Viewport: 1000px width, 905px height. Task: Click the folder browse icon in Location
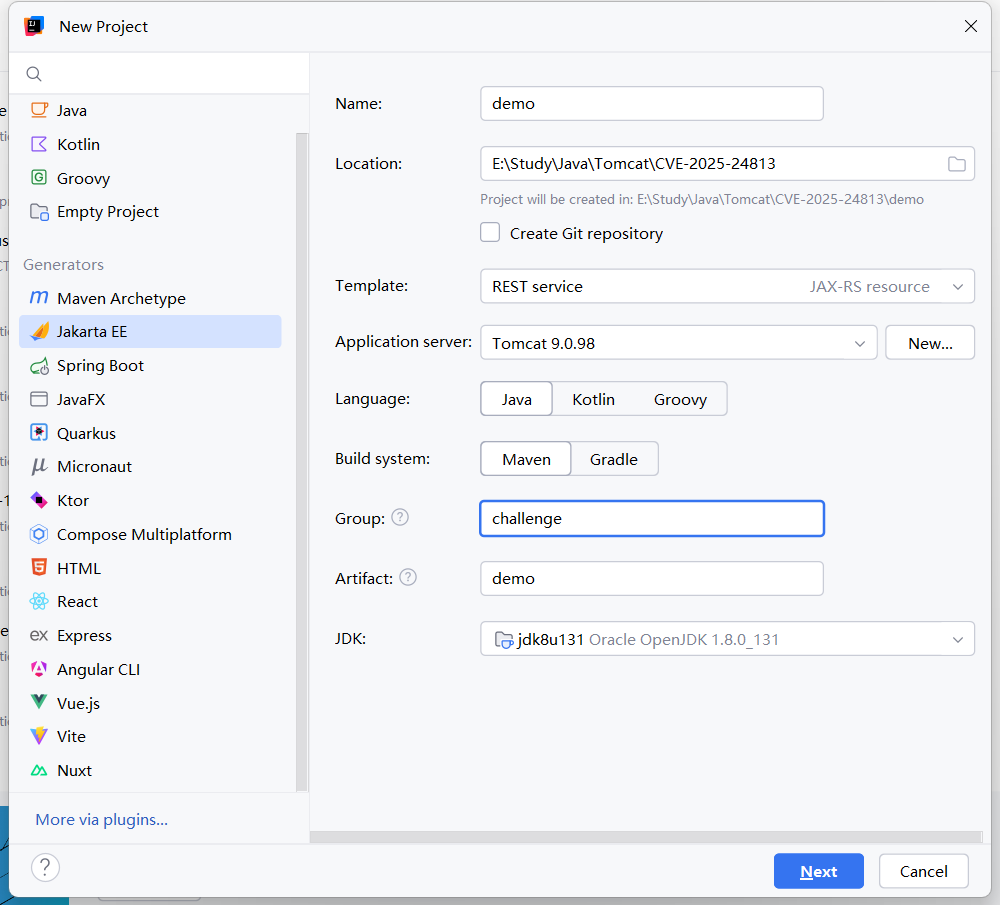point(956,164)
